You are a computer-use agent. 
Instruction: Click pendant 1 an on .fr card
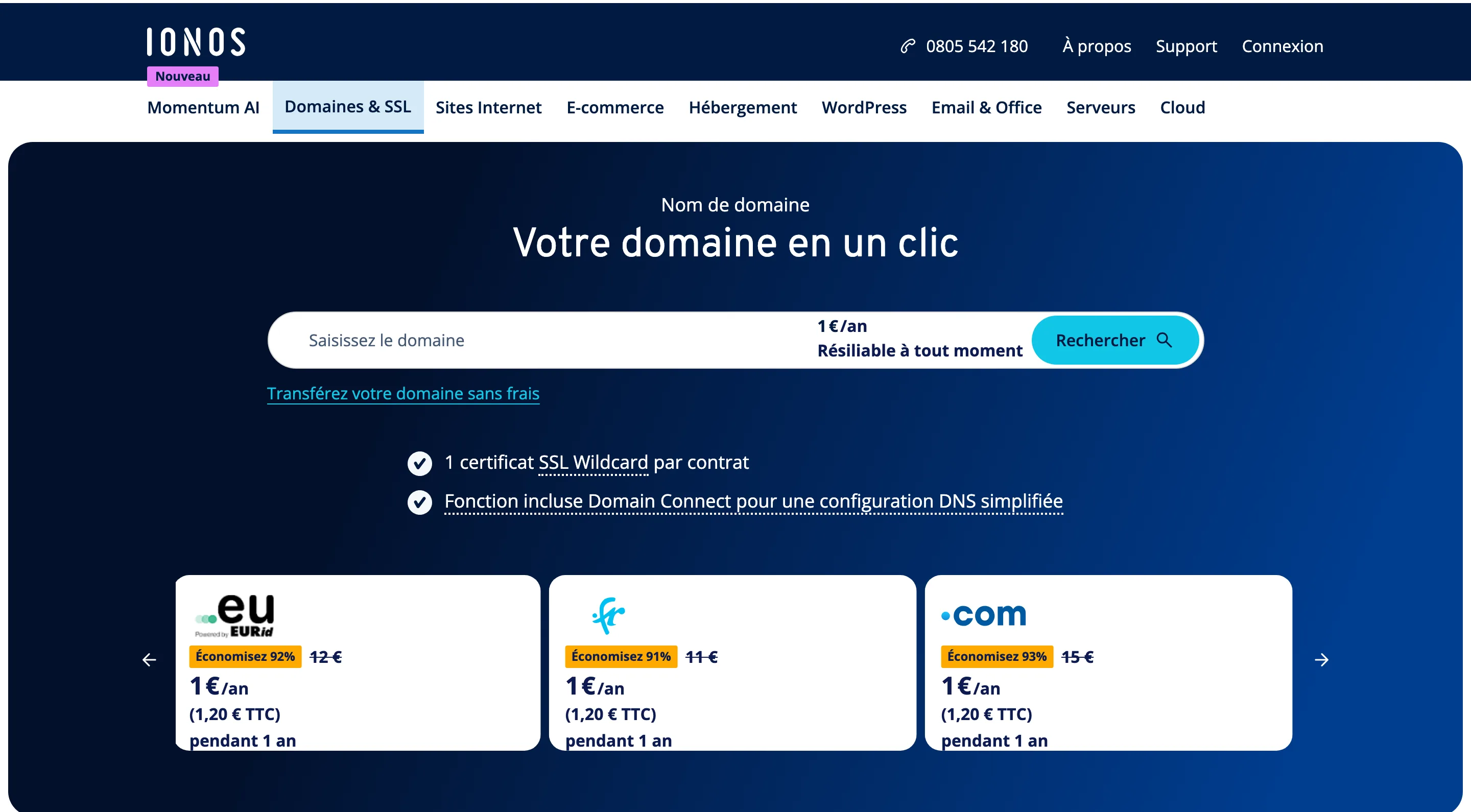[619, 741]
